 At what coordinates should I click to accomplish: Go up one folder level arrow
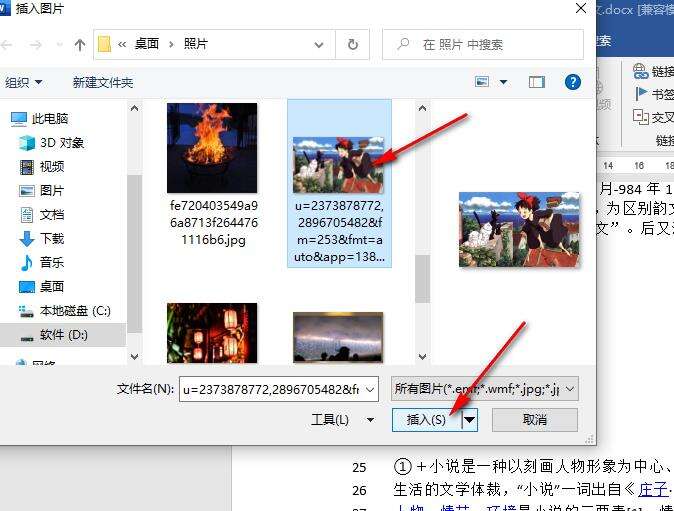coord(80,45)
